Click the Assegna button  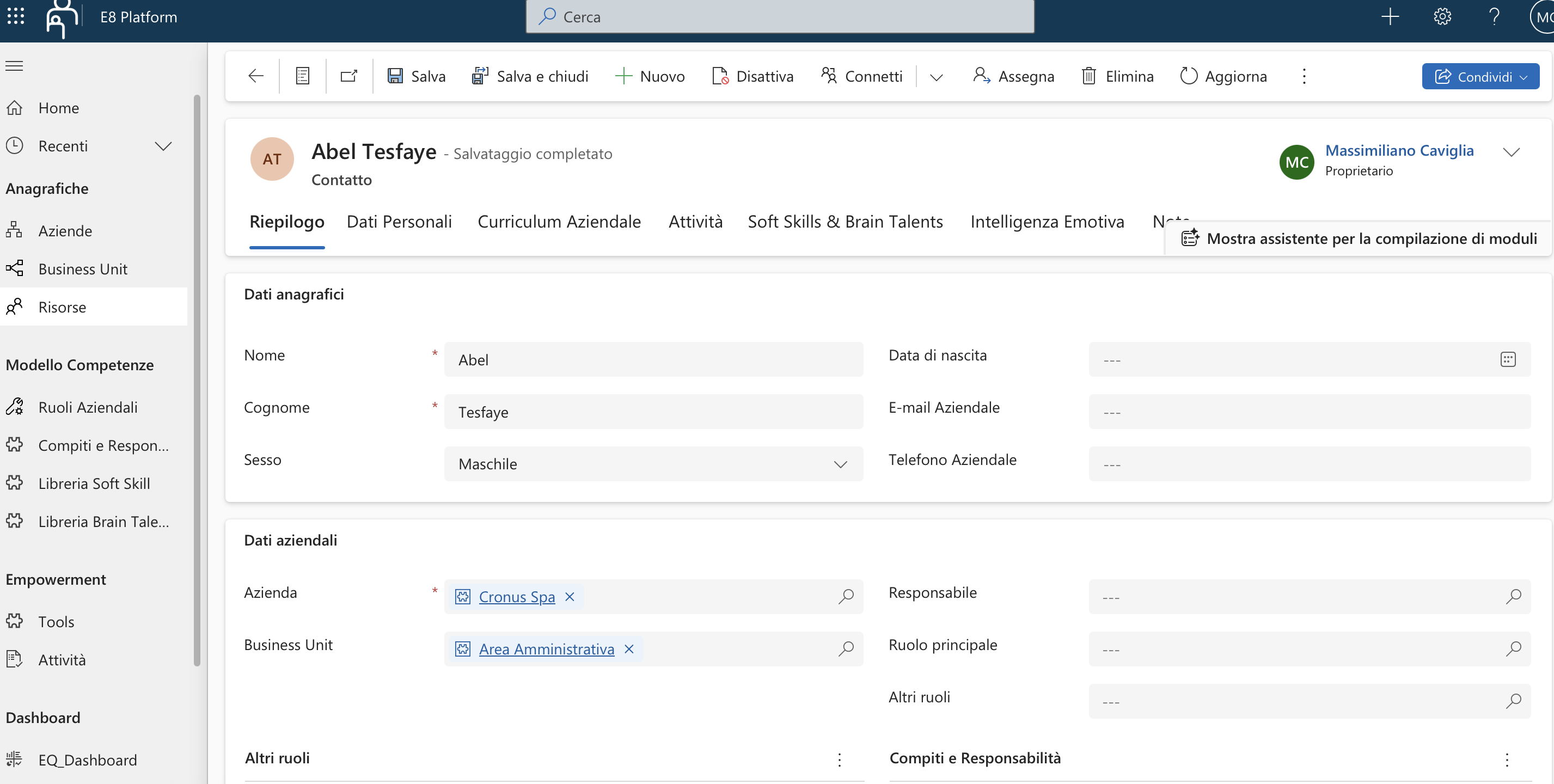[x=1013, y=76]
